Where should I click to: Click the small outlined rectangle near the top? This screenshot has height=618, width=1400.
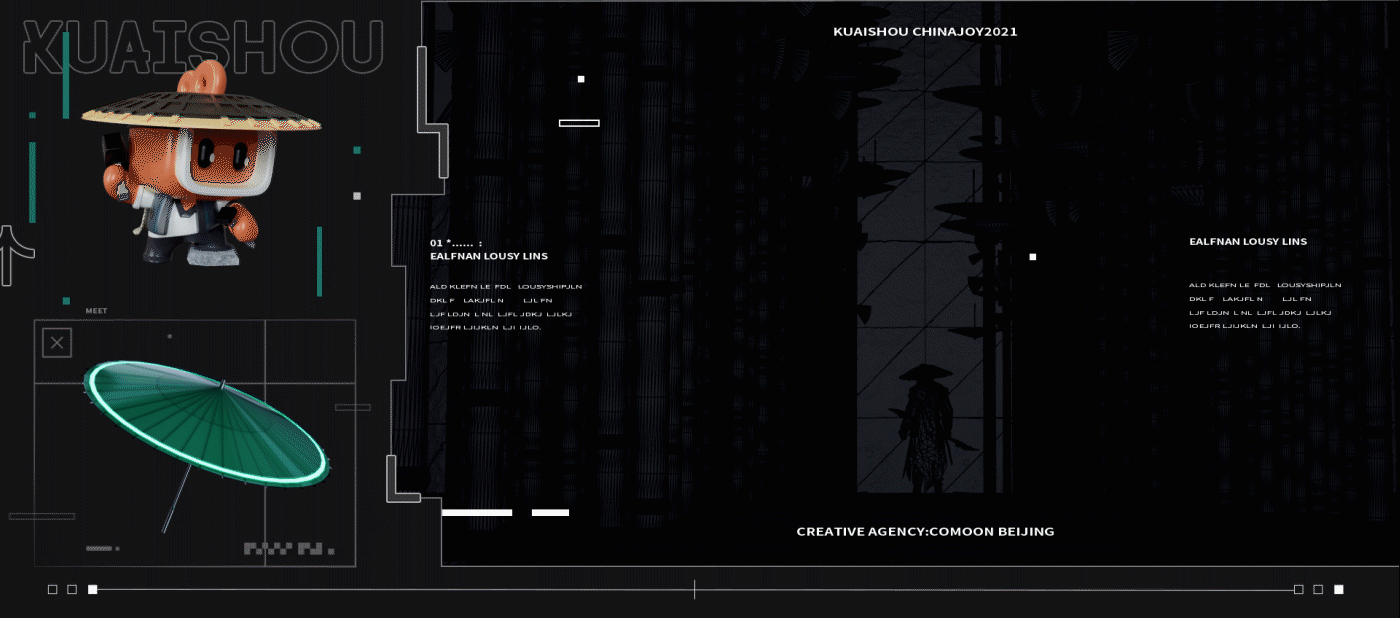point(579,123)
